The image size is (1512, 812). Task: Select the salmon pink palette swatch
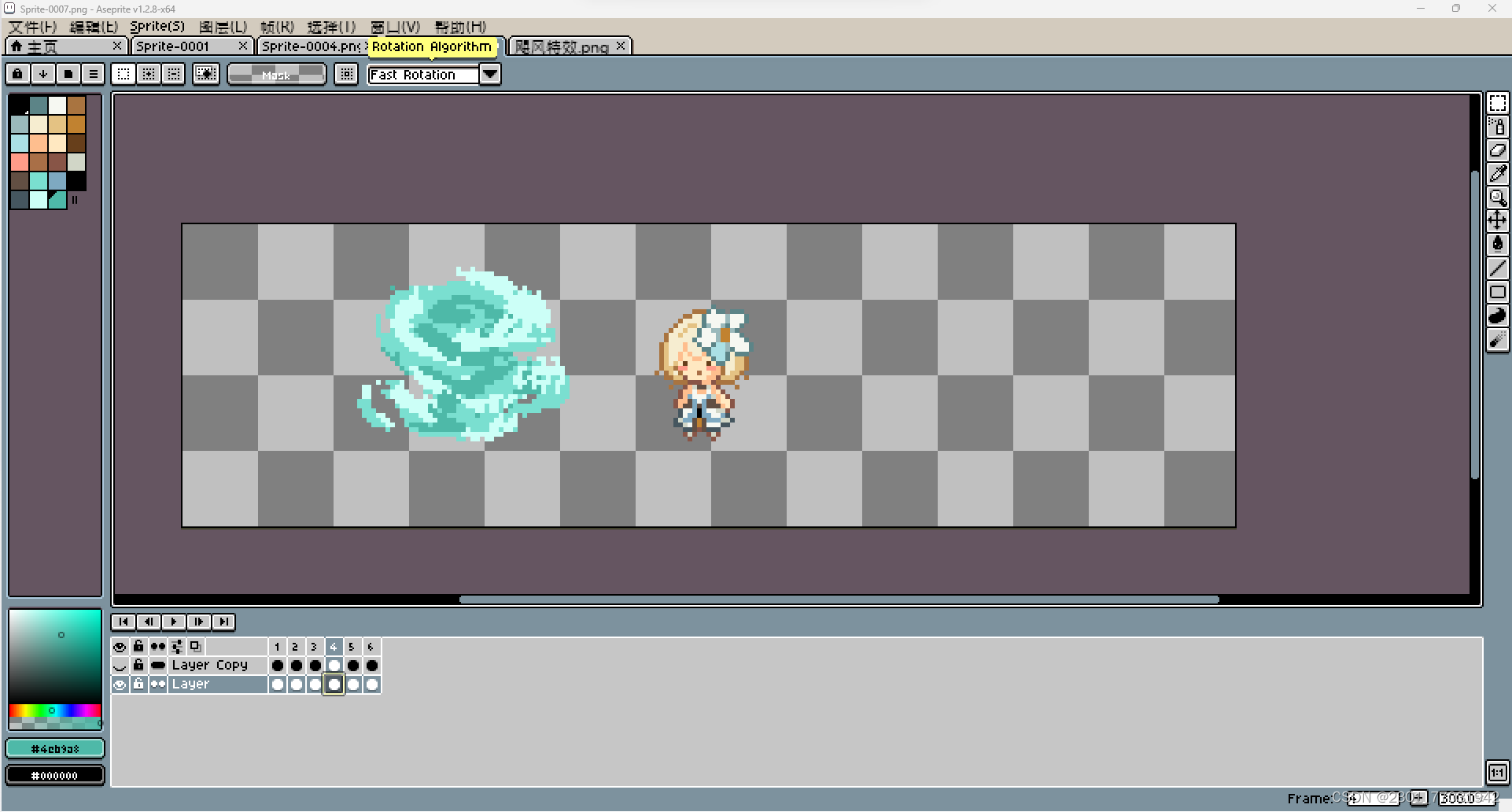[x=20, y=162]
